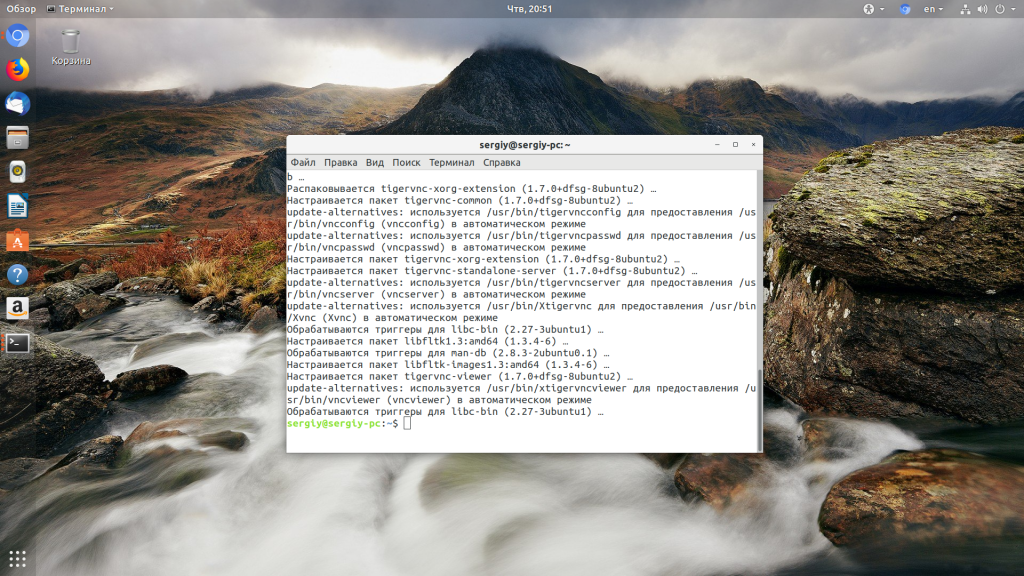Open Thunderbird mail in the dock
This screenshot has height=576, width=1024.
(17, 104)
